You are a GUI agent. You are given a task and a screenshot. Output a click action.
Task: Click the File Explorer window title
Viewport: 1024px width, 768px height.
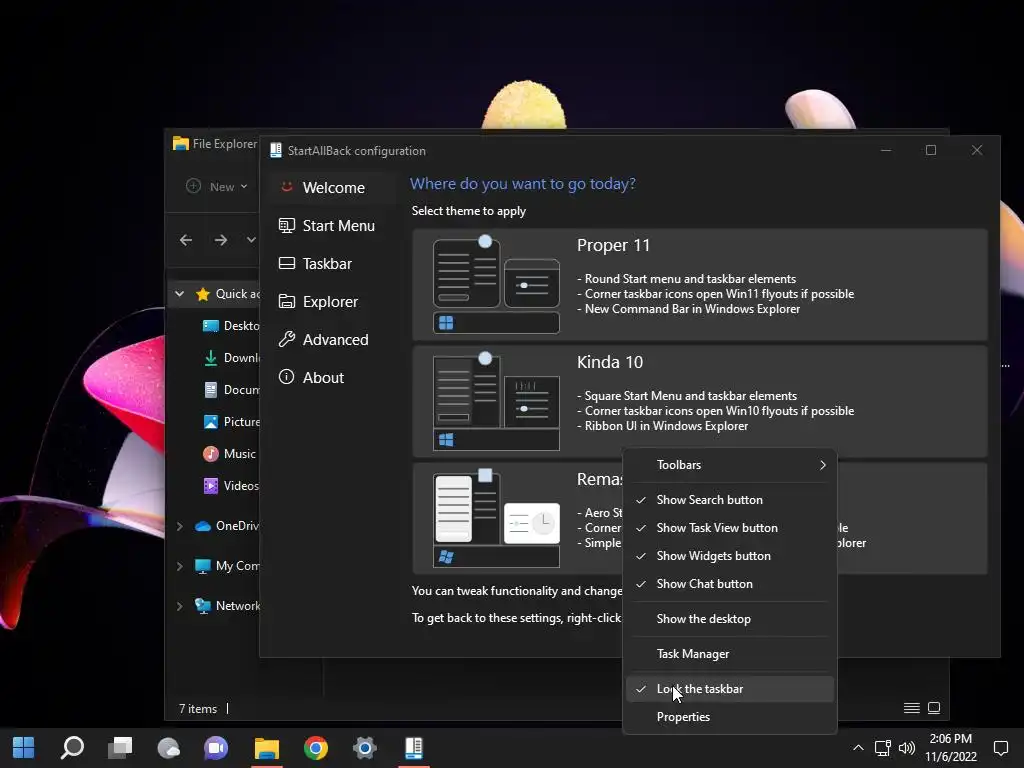(x=225, y=144)
